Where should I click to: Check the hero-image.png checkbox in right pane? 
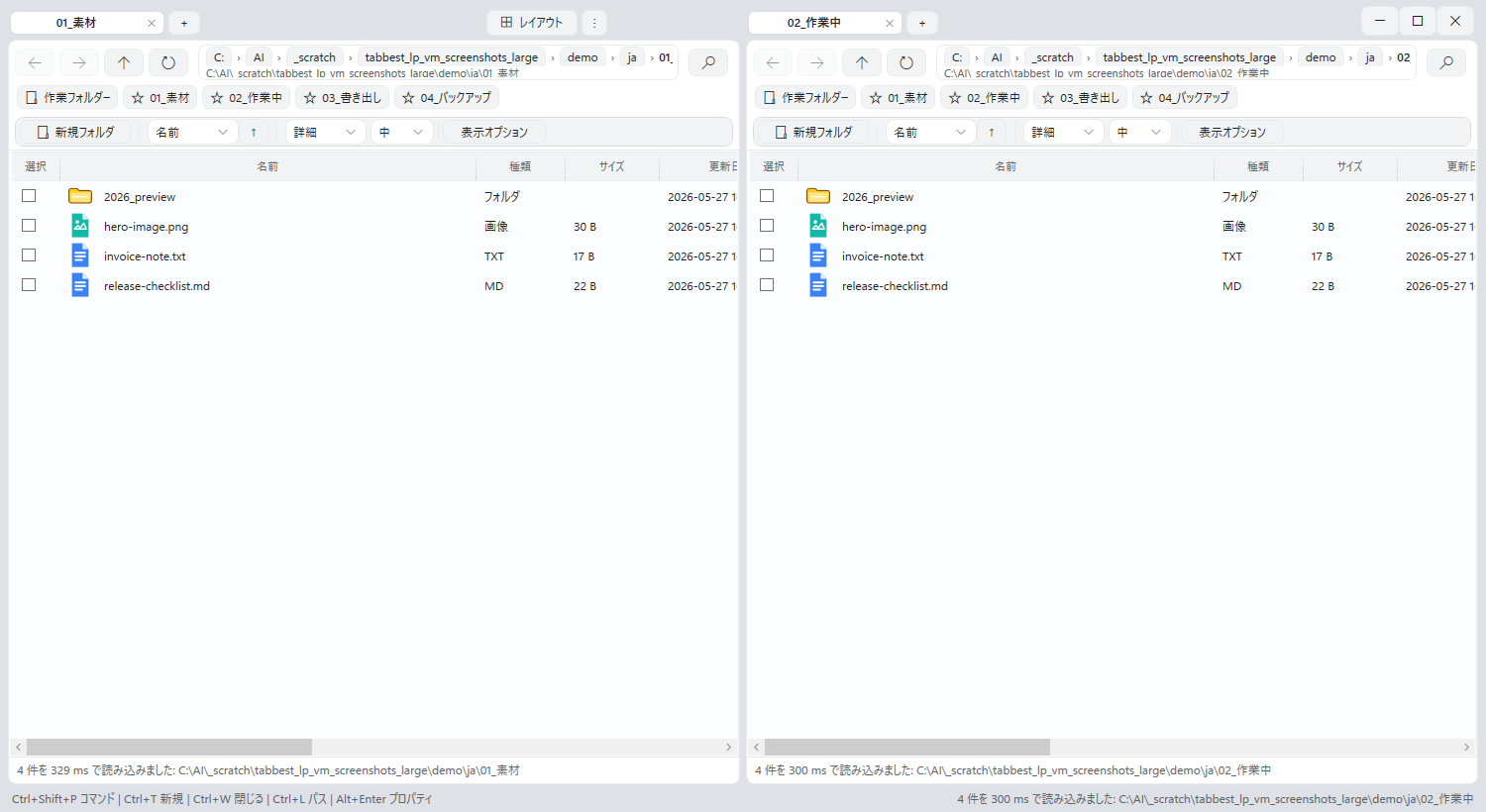pos(767,226)
